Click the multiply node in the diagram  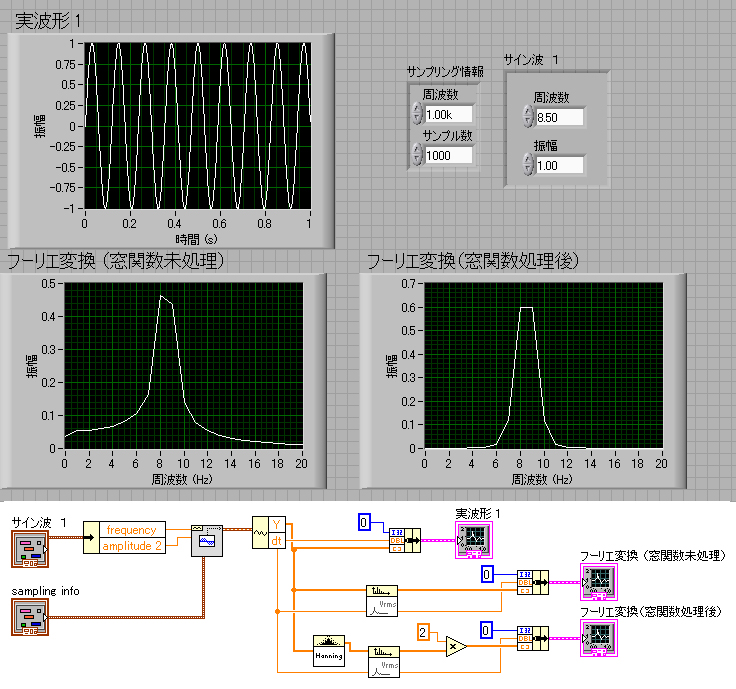tap(454, 646)
